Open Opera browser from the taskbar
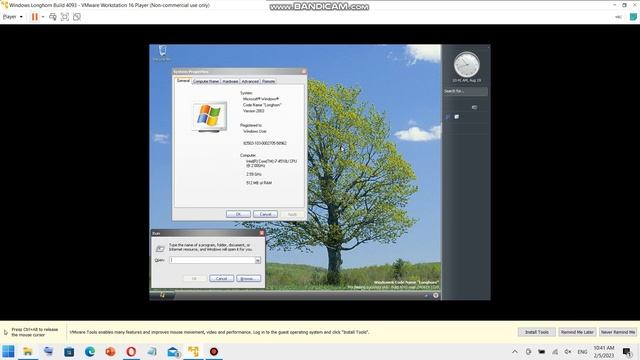640x360 pixels. 131,351
